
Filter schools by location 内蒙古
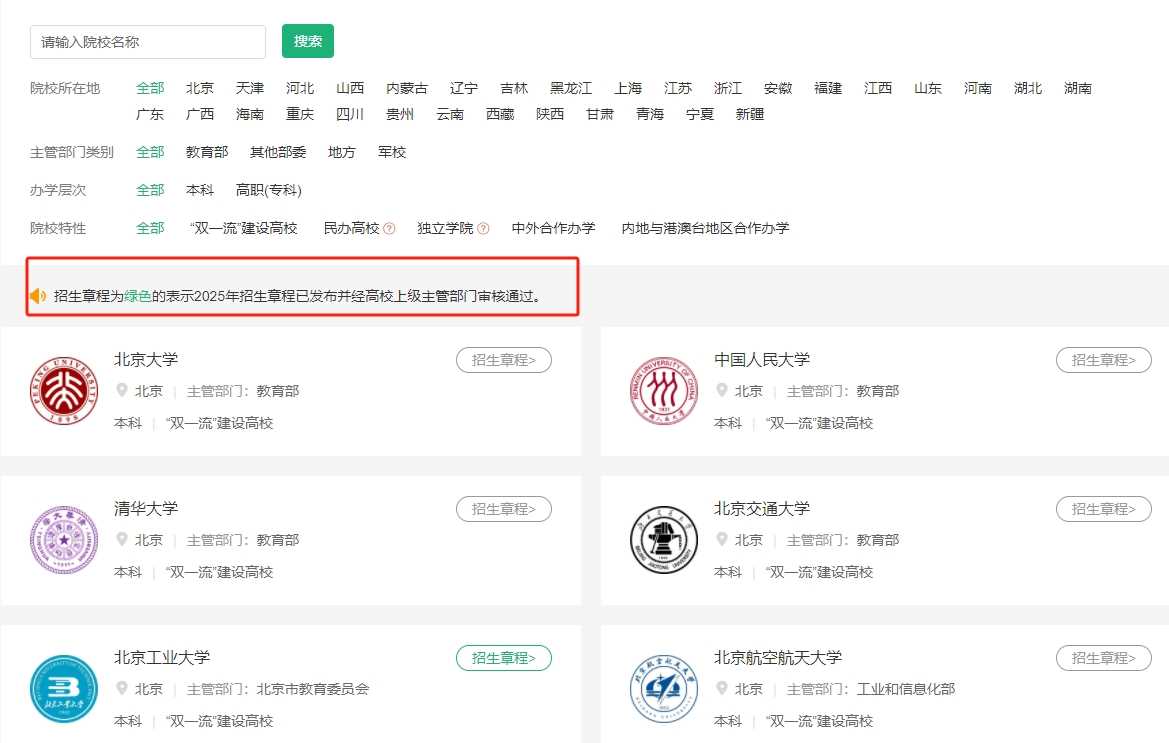(406, 88)
